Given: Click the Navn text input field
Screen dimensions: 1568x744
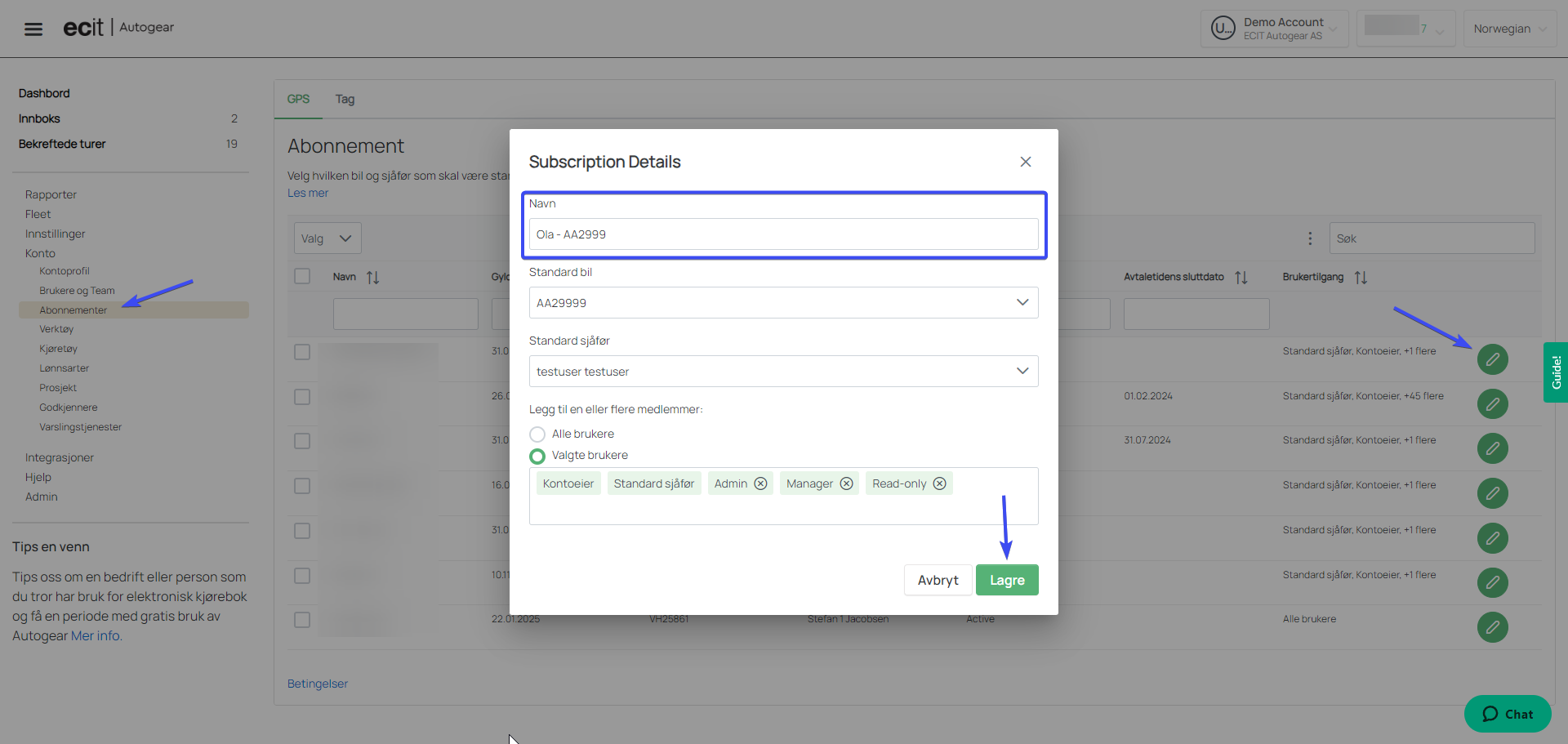Looking at the screenshot, I should coord(783,234).
